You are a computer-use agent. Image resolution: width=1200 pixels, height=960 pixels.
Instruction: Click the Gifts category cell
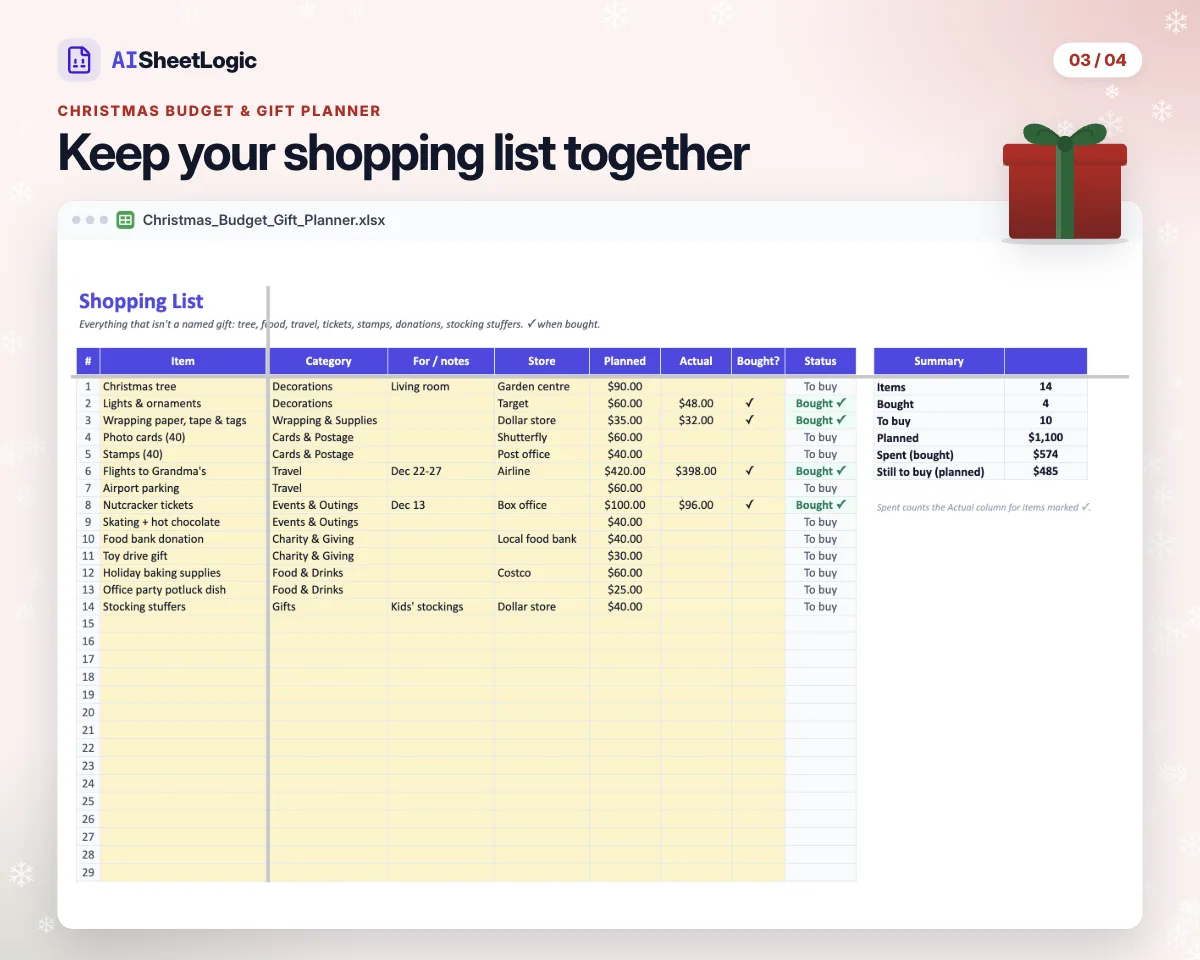pos(328,607)
